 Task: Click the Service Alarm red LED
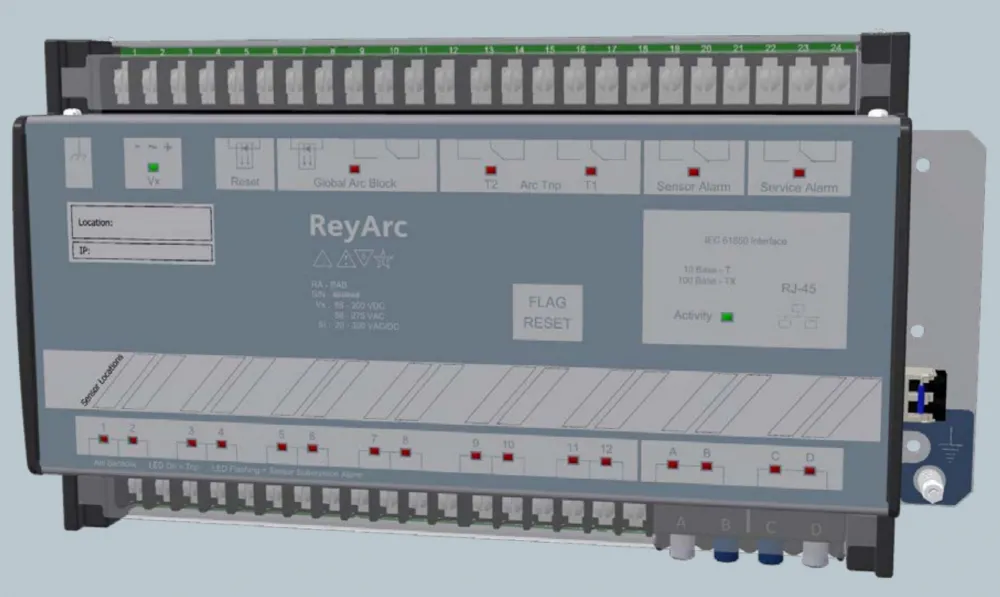pos(798,173)
